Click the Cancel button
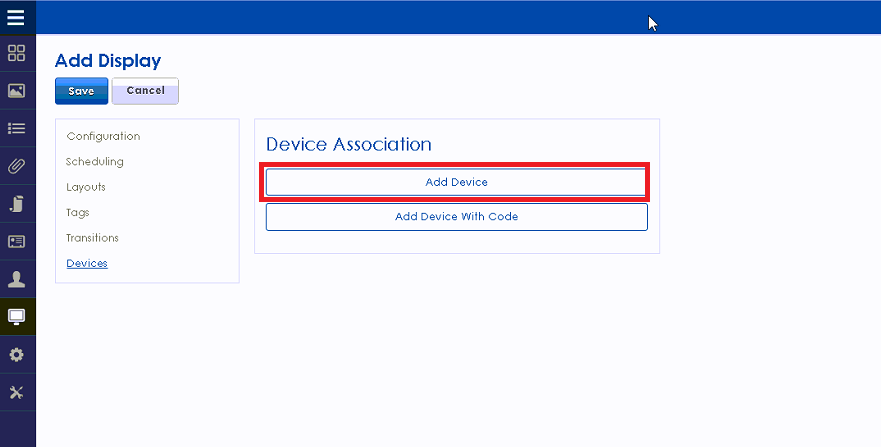881x447 pixels. pyautogui.click(x=146, y=91)
